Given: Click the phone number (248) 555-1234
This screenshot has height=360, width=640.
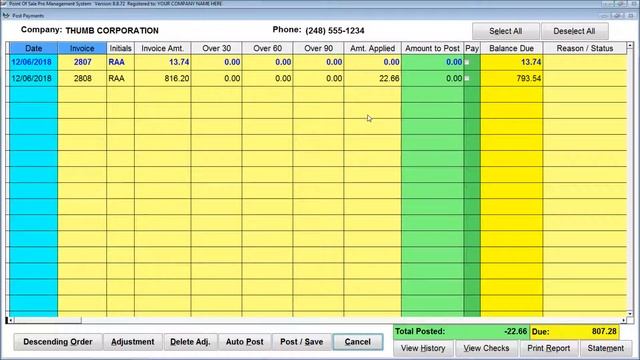Looking at the screenshot, I should tap(335, 31).
